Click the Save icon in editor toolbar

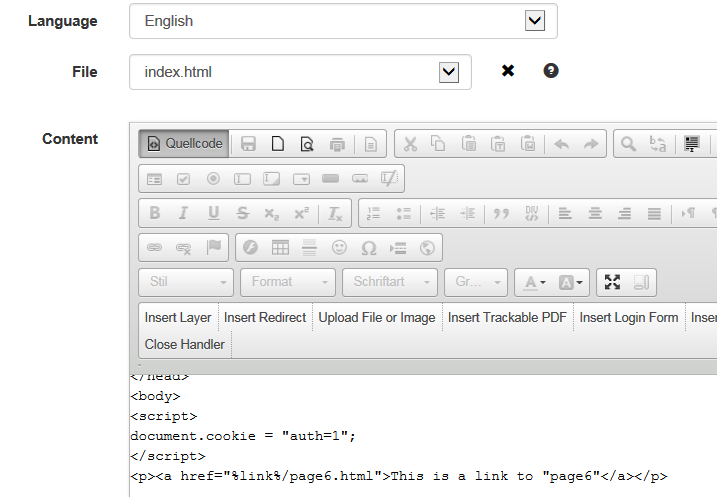coord(248,144)
